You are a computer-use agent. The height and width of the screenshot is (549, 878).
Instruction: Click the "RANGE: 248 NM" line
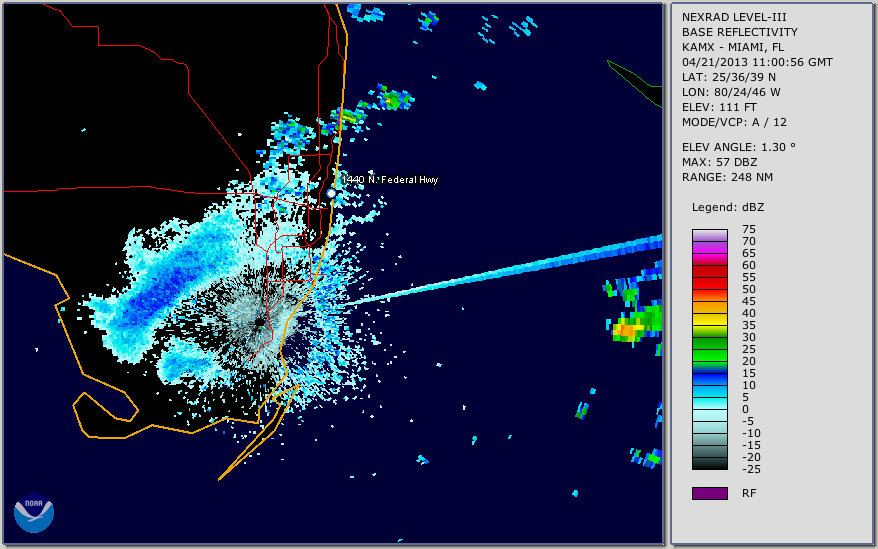click(x=727, y=177)
